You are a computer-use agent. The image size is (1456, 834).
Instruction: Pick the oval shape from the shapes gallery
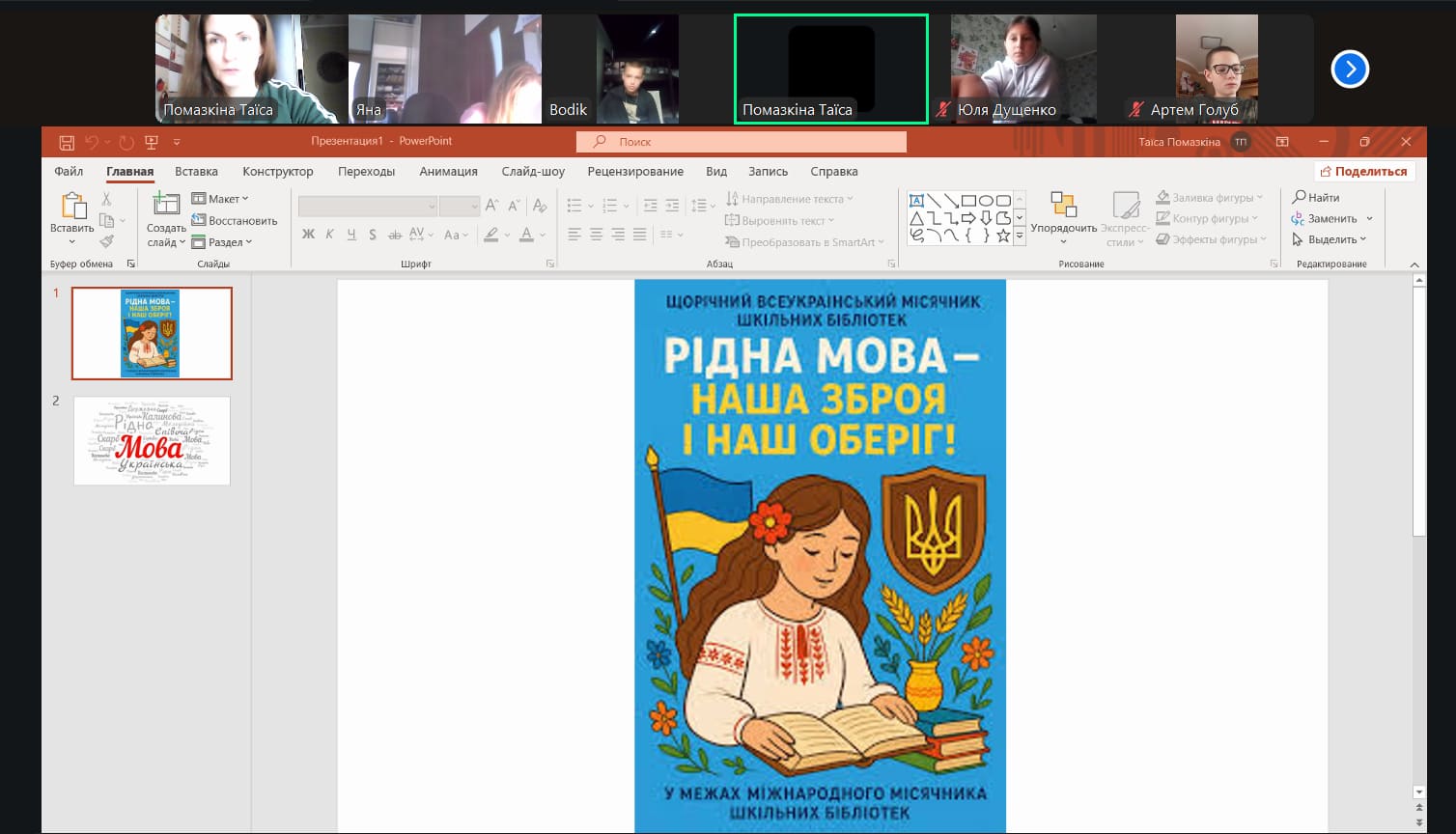[986, 201]
